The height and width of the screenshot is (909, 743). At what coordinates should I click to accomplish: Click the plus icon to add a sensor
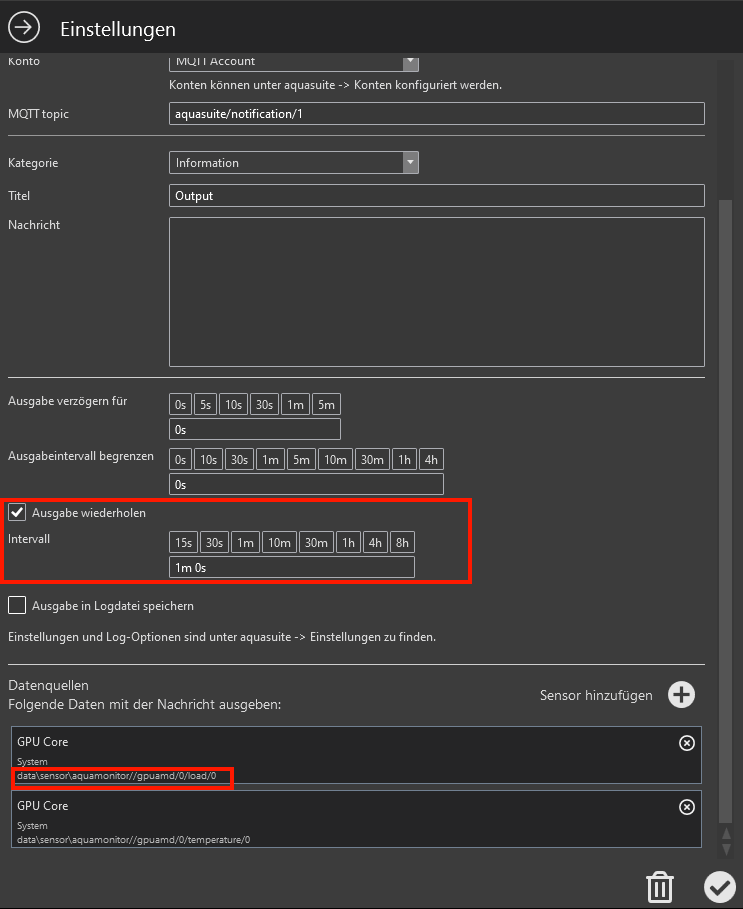[681, 695]
